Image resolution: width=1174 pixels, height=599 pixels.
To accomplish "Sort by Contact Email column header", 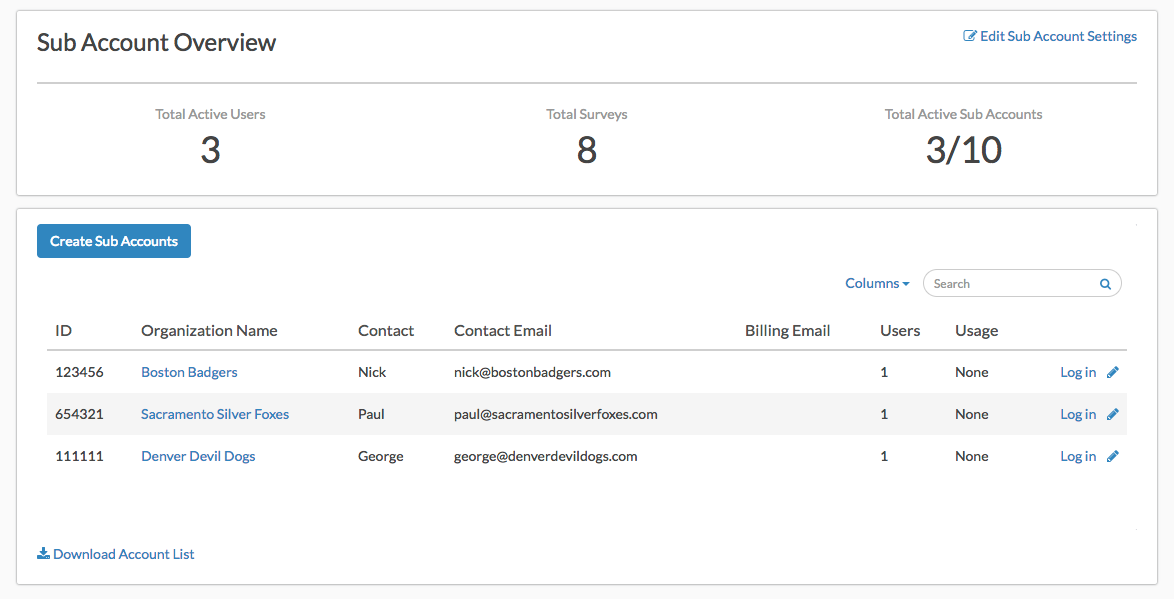I will [503, 331].
